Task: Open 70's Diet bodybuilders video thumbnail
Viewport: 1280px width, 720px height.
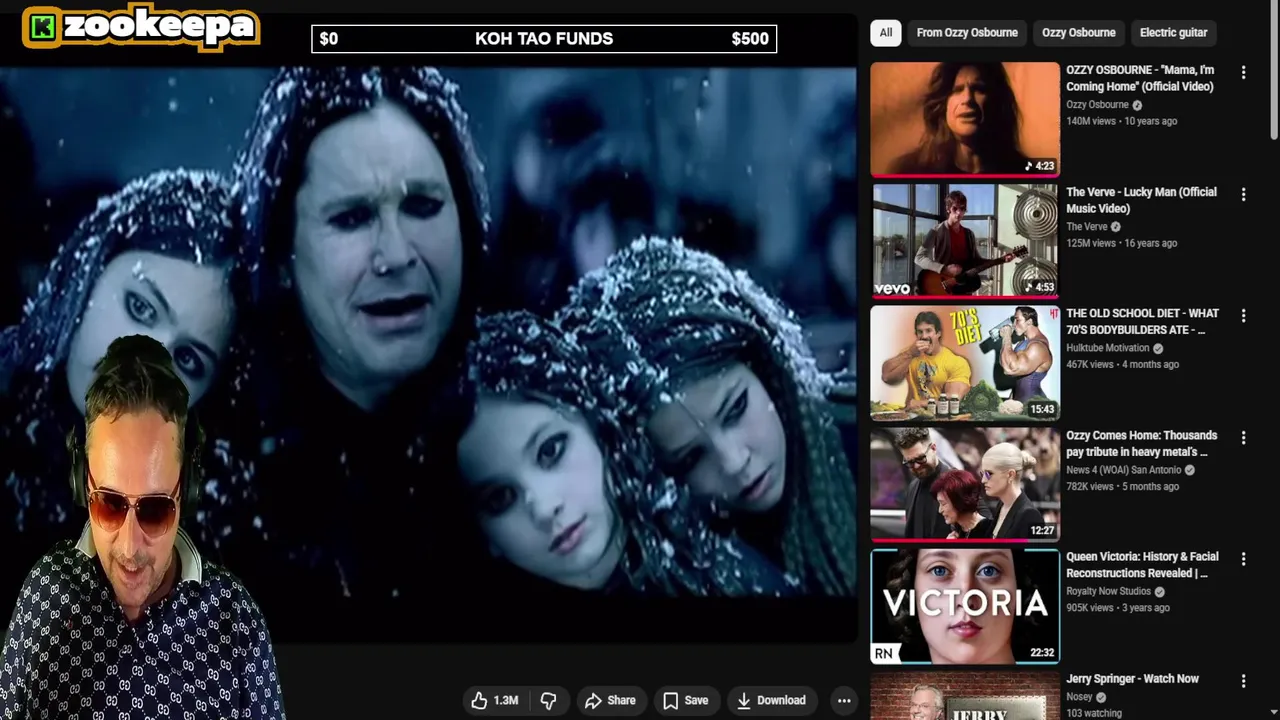Action: pyautogui.click(x=965, y=362)
